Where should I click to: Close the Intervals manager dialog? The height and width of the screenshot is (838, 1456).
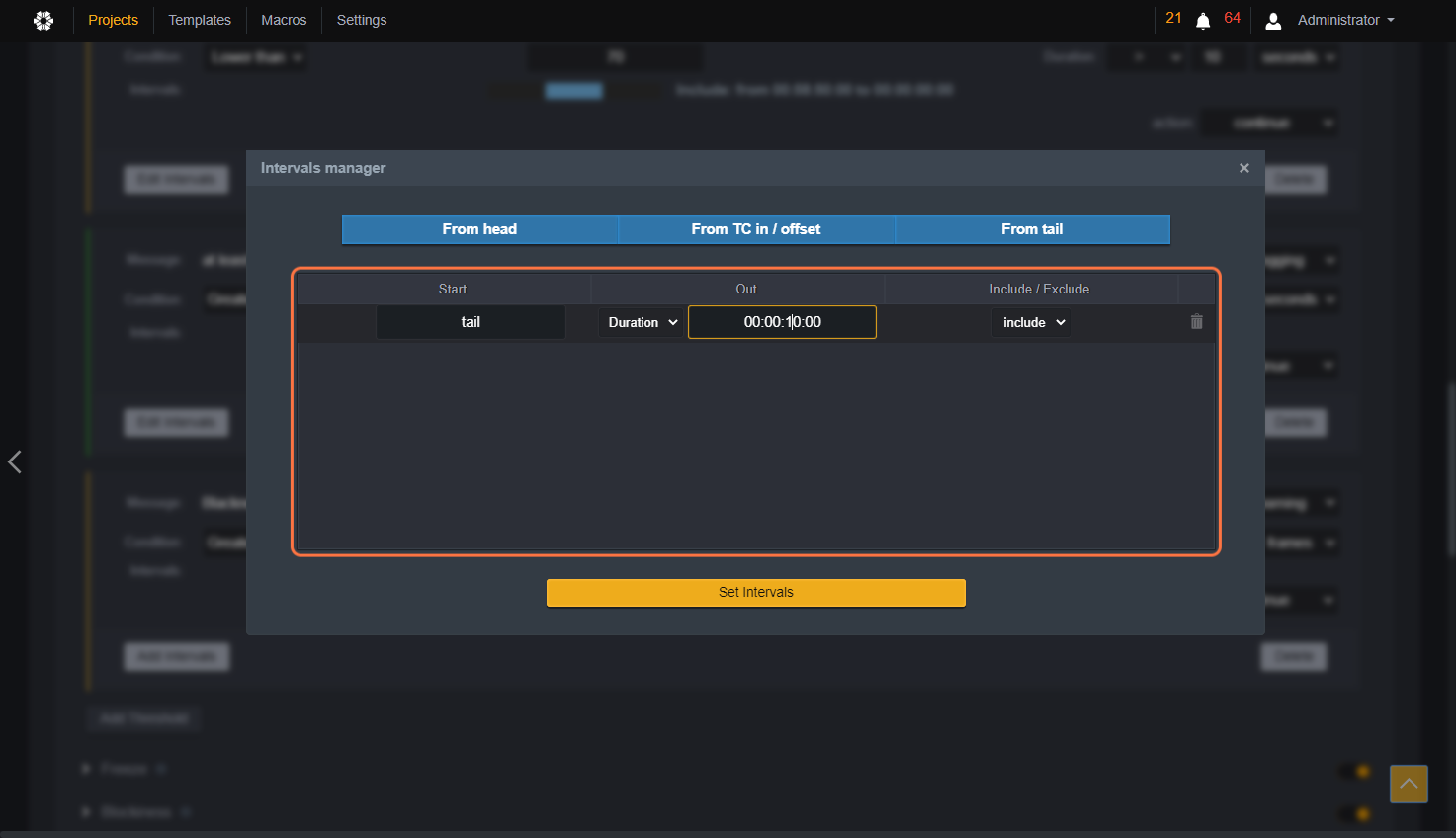tap(1244, 168)
